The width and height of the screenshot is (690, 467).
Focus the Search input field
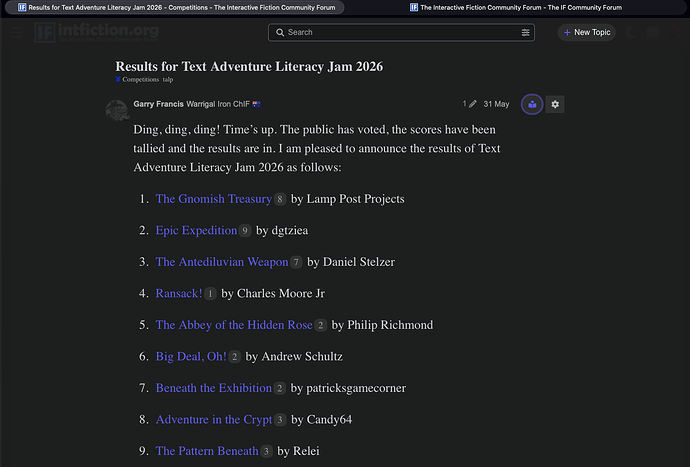(403, 32)
